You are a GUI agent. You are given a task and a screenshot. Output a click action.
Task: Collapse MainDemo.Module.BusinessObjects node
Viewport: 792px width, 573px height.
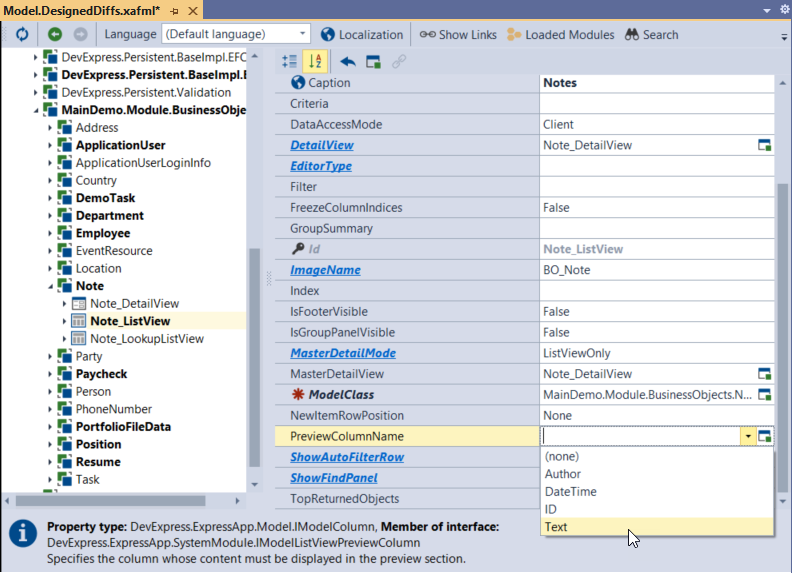pyautogui.click(x=36, y=111)
